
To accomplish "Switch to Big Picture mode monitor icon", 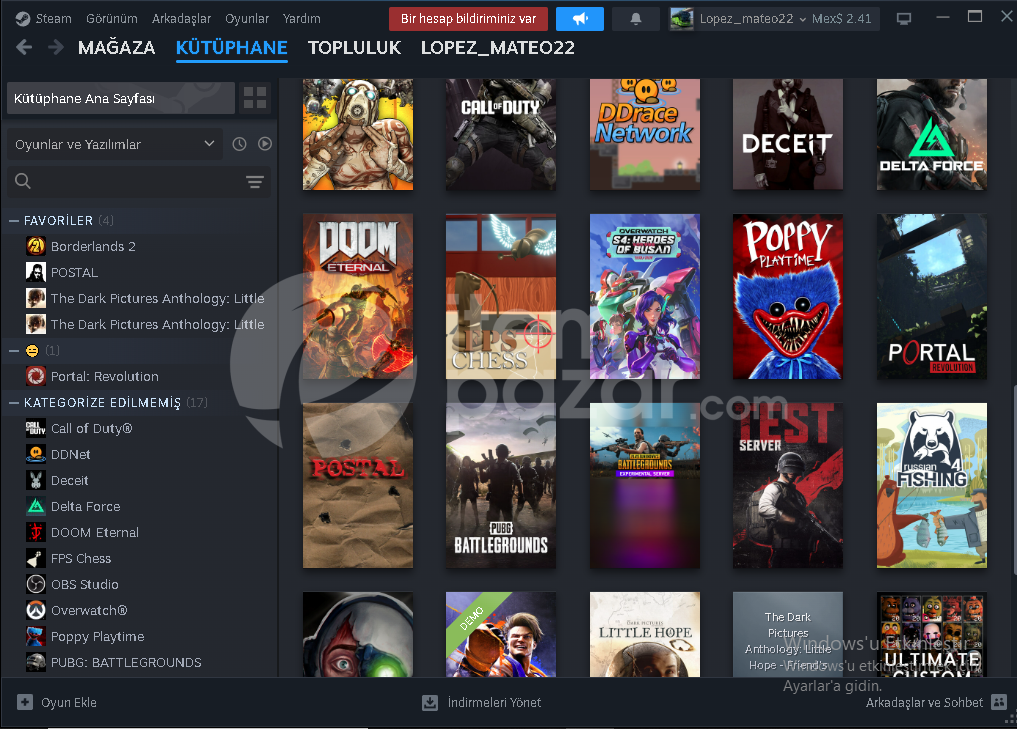I will [x=903, y=19].
